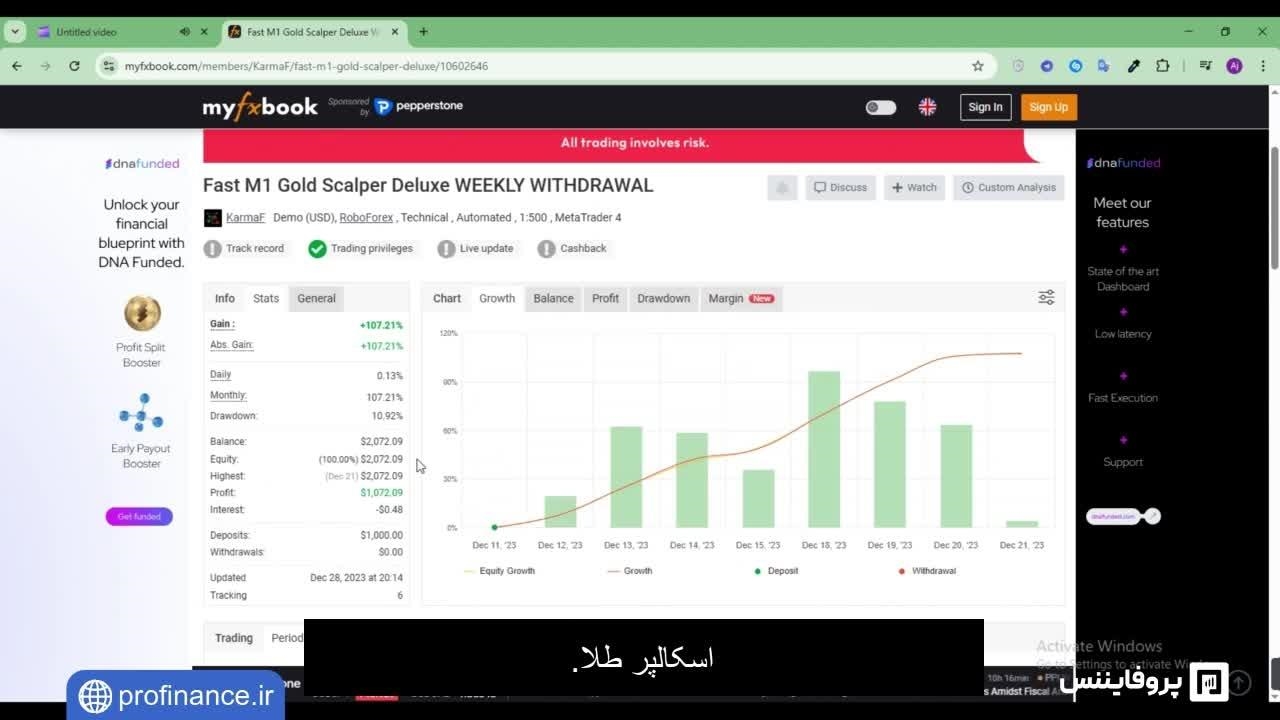Toggle the dark mode switch
The height and width of the screenshot is (720, 1280).
[x=881, y=107]
